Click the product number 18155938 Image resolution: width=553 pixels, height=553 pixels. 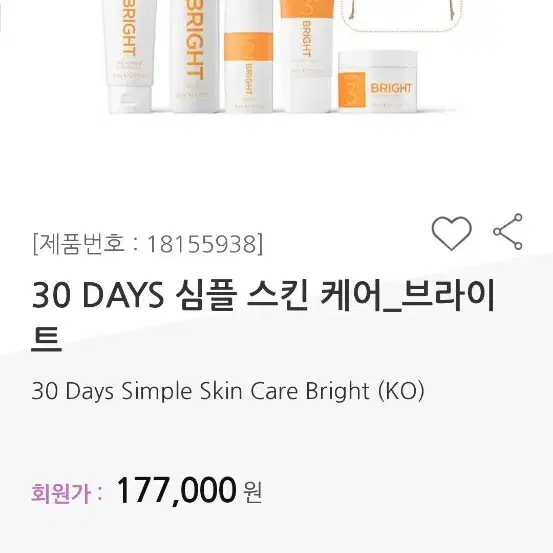[201, 244]
